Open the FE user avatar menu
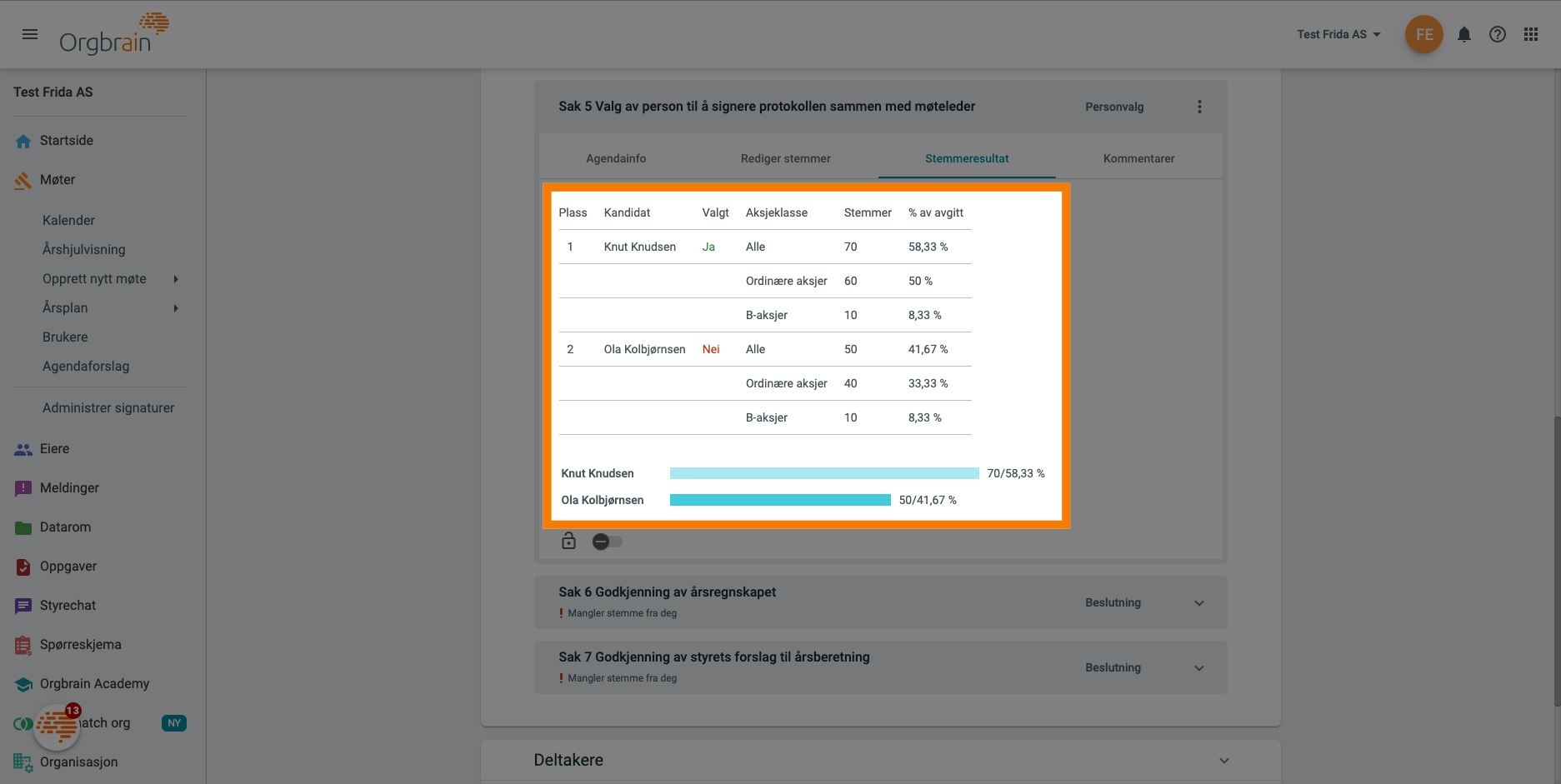Image resolution: width=1561 pixels, height=784 pixels. (1424, 34)
